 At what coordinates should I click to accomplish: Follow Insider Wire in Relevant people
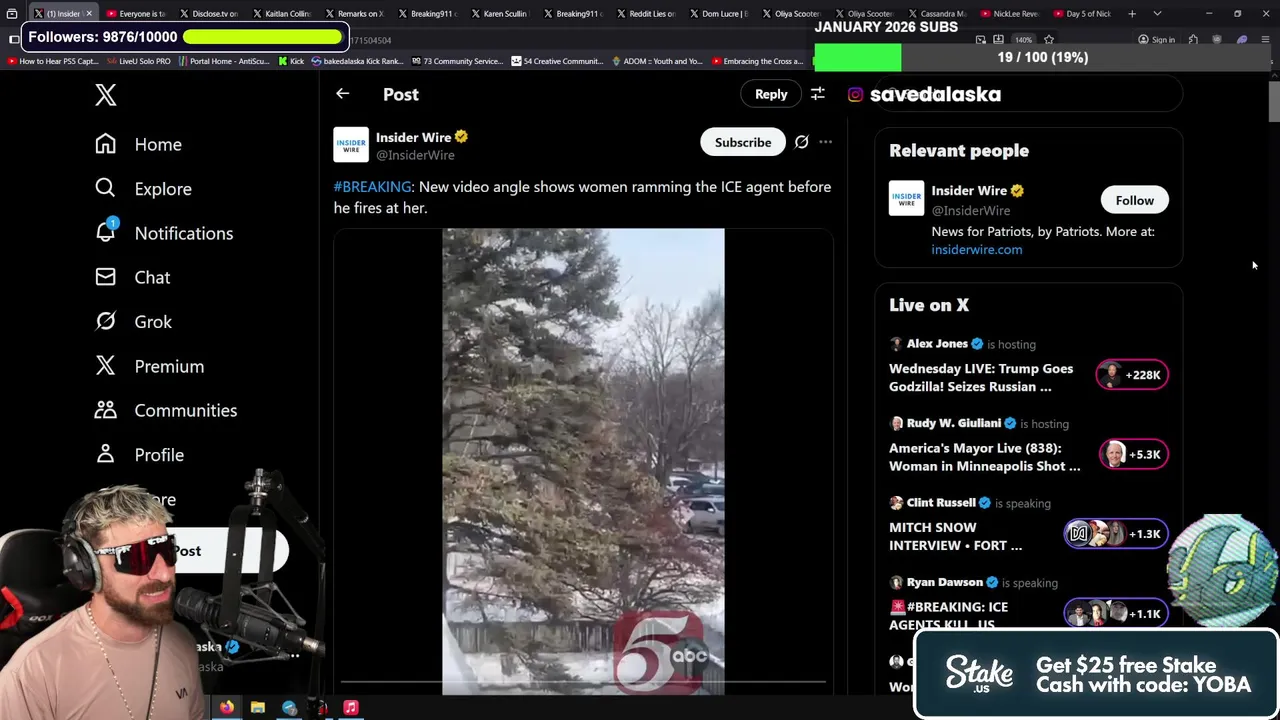1134,200
